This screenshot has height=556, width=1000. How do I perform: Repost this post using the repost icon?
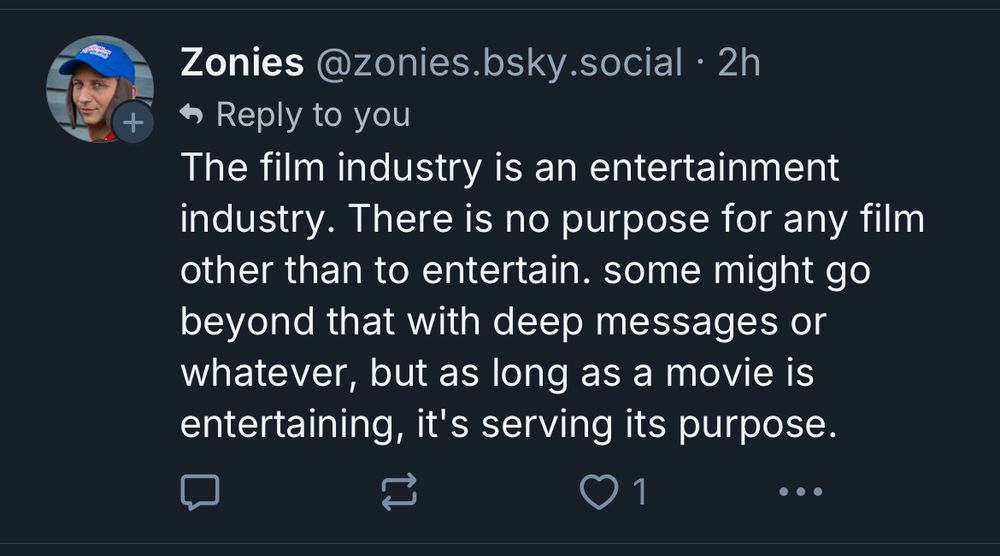[399, 492]
